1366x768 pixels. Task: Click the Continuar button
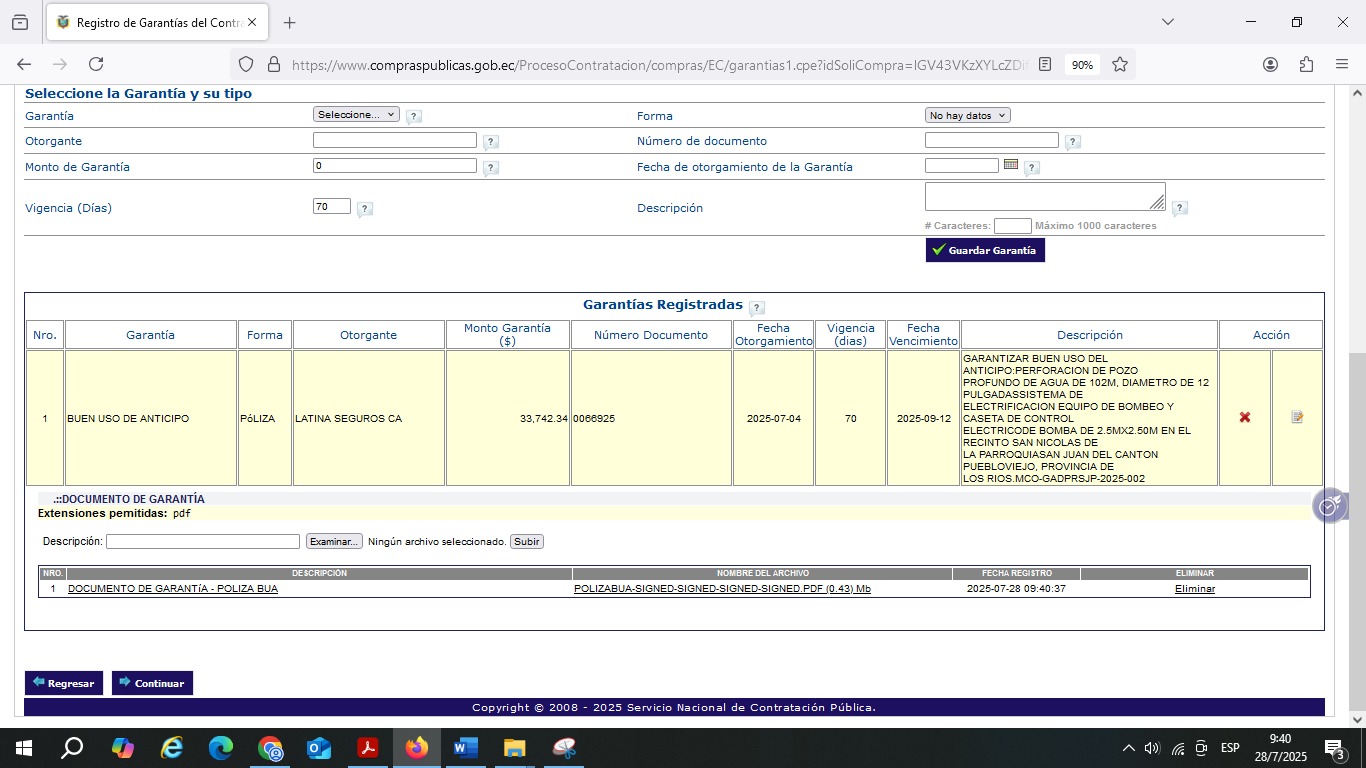click(x=152, y=683)
